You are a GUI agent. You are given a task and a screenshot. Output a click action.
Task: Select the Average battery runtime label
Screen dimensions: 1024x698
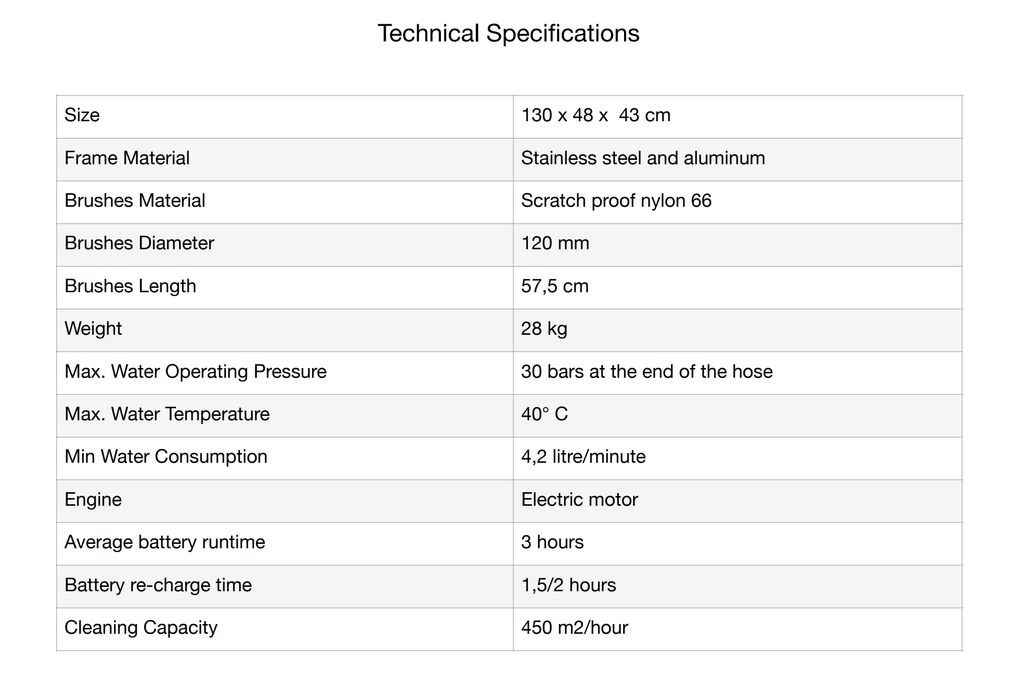click(165, 542)
